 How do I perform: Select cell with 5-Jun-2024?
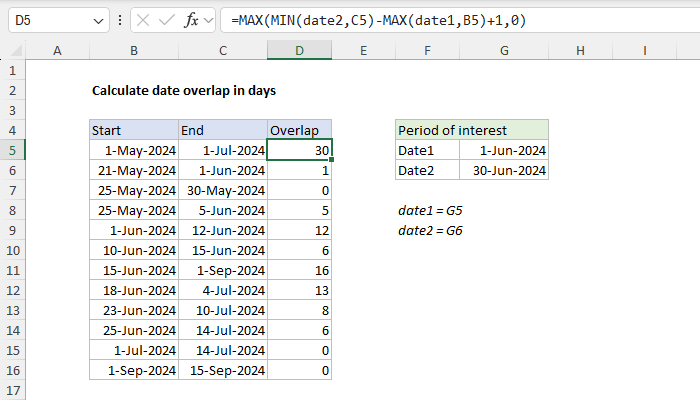coord(223,211)
